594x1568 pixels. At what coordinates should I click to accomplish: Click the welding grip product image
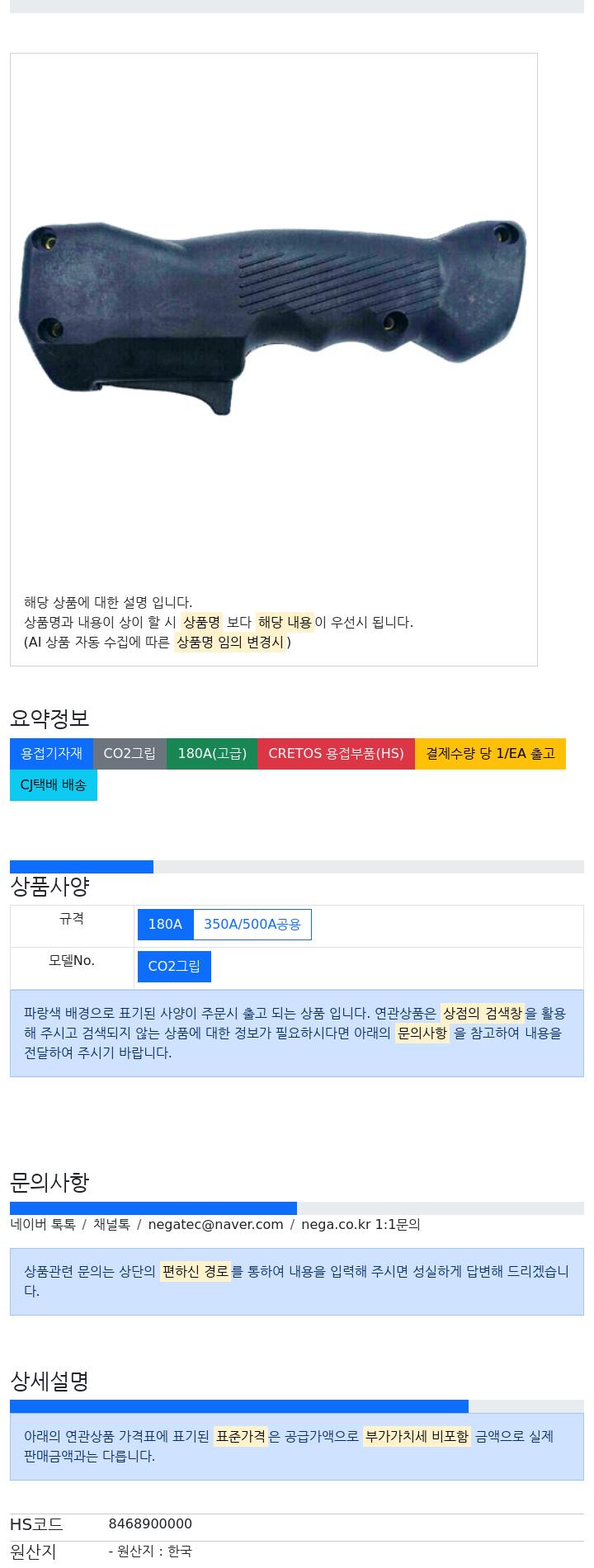point(273,318)
